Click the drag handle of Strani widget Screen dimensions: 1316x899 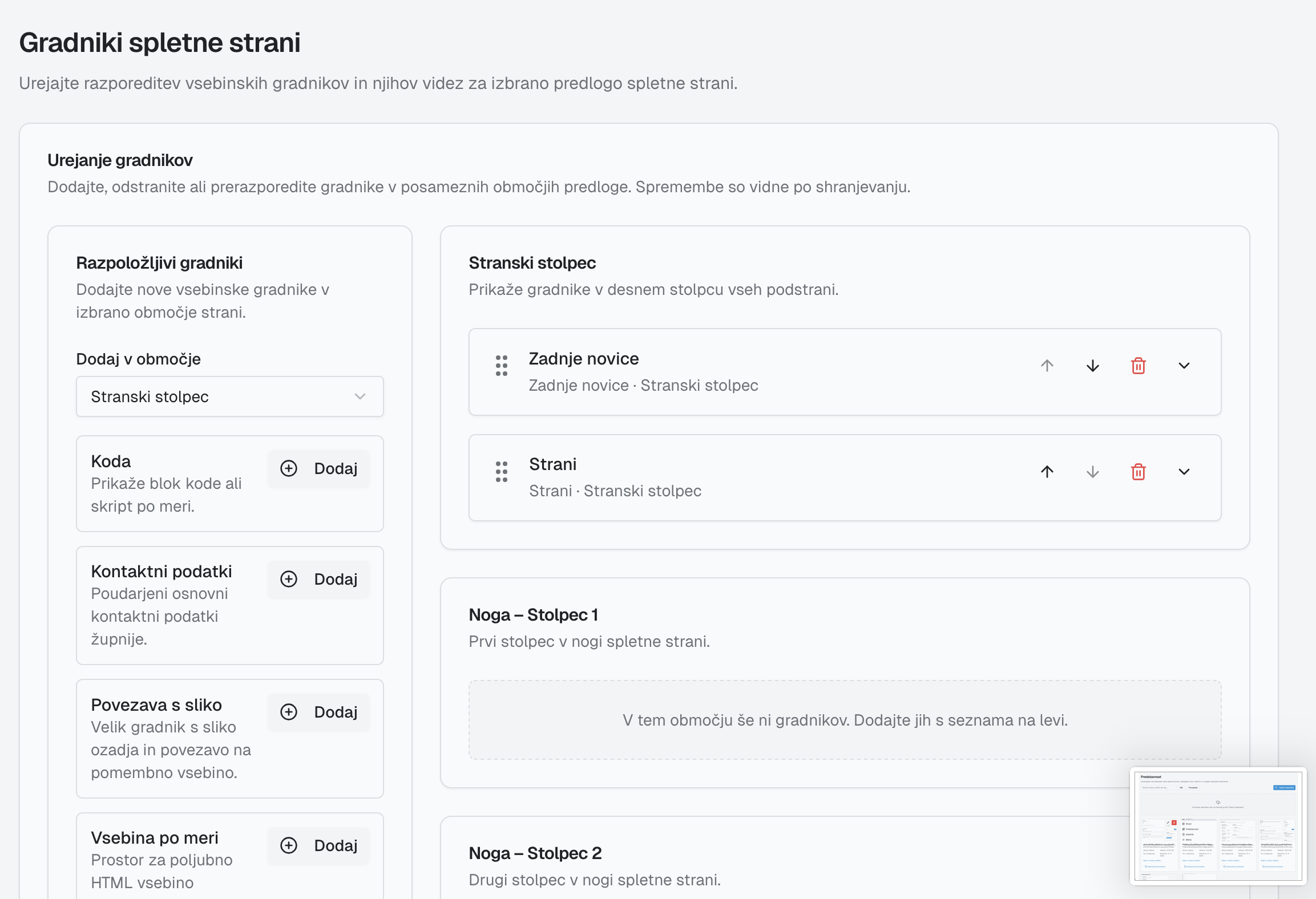click(x=501, y=472)
